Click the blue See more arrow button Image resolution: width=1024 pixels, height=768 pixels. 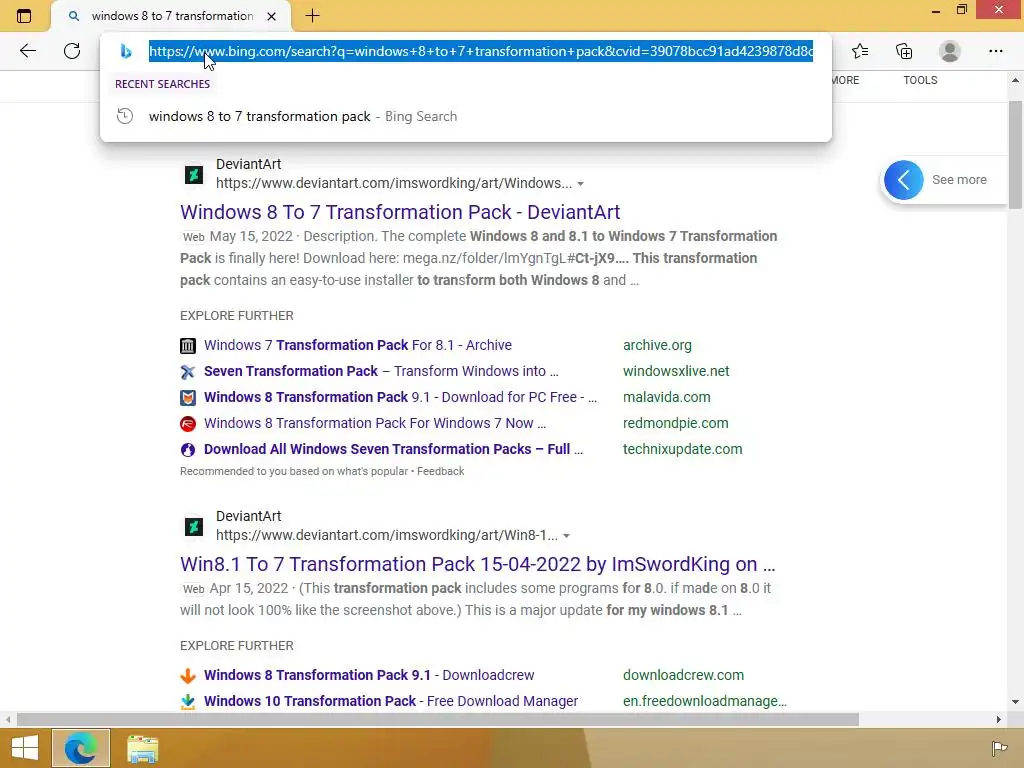pyautogui.click(x=904, y=180)
